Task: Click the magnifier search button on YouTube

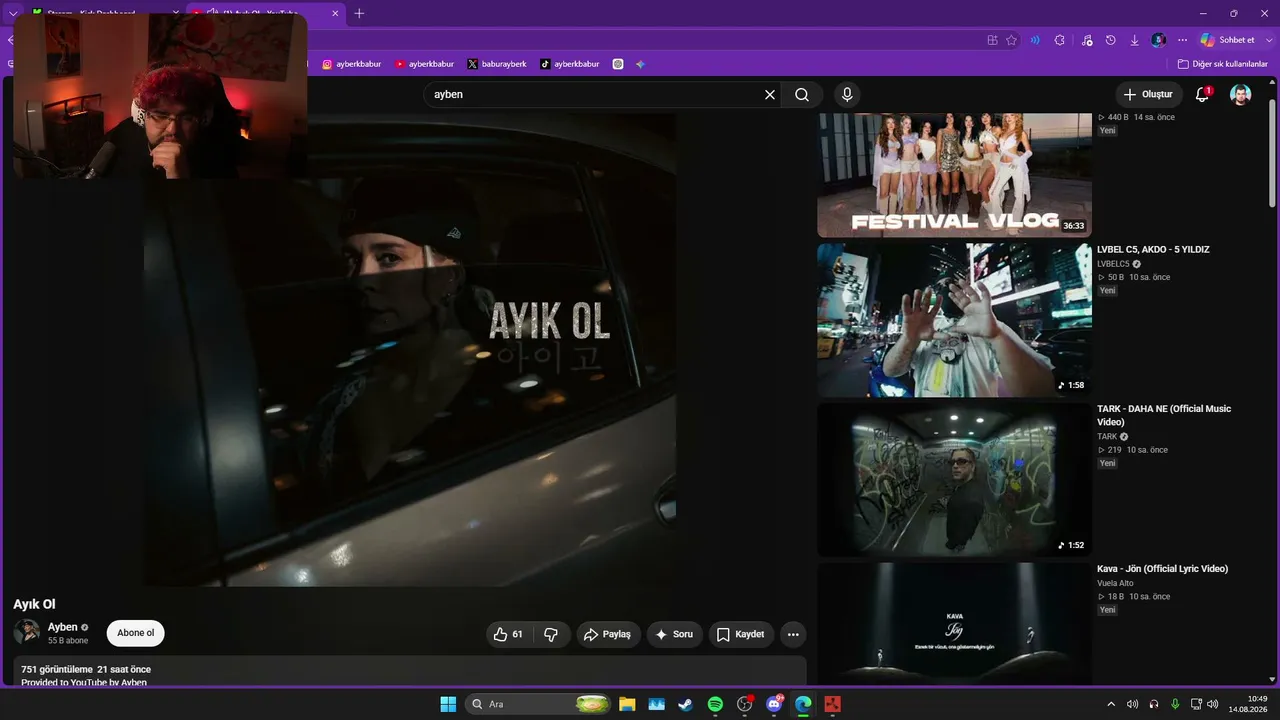Action: pyautogui.click(x=802, y=95)
